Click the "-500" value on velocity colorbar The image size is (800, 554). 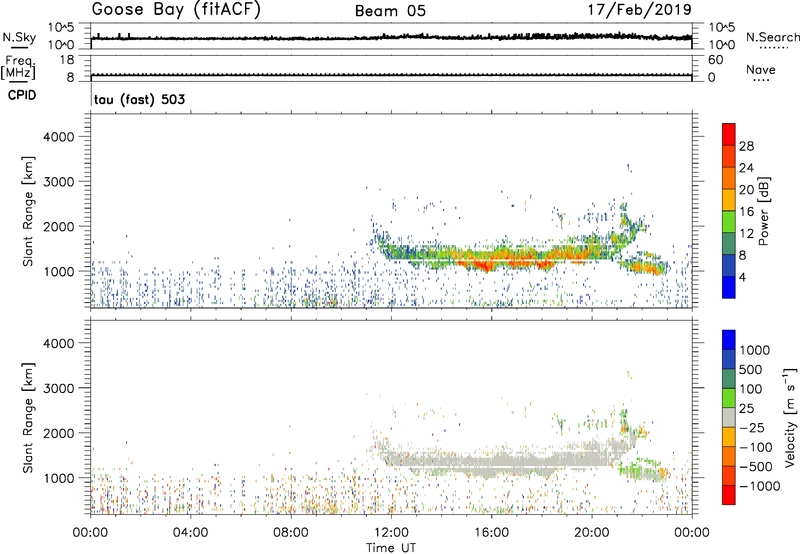click(755, 467)
